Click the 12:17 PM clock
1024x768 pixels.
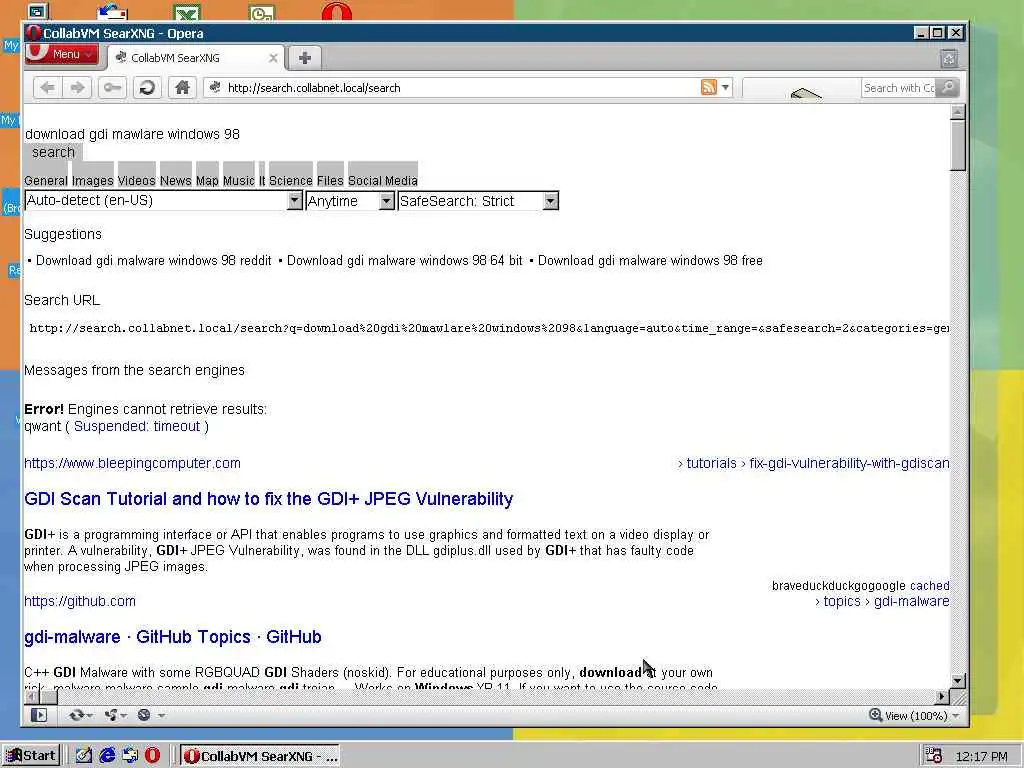[981, 756]
